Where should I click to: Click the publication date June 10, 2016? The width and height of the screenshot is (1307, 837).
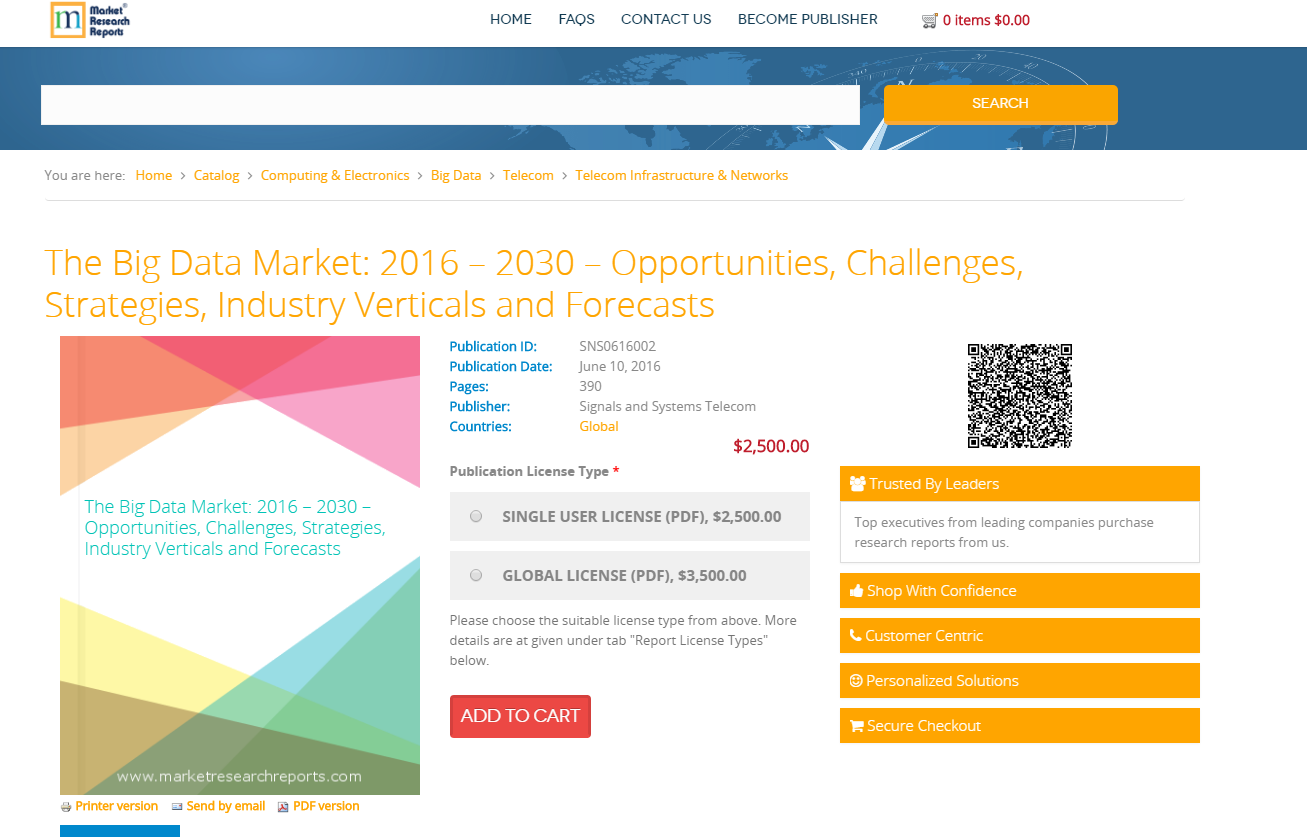click(x=620, y=366)
